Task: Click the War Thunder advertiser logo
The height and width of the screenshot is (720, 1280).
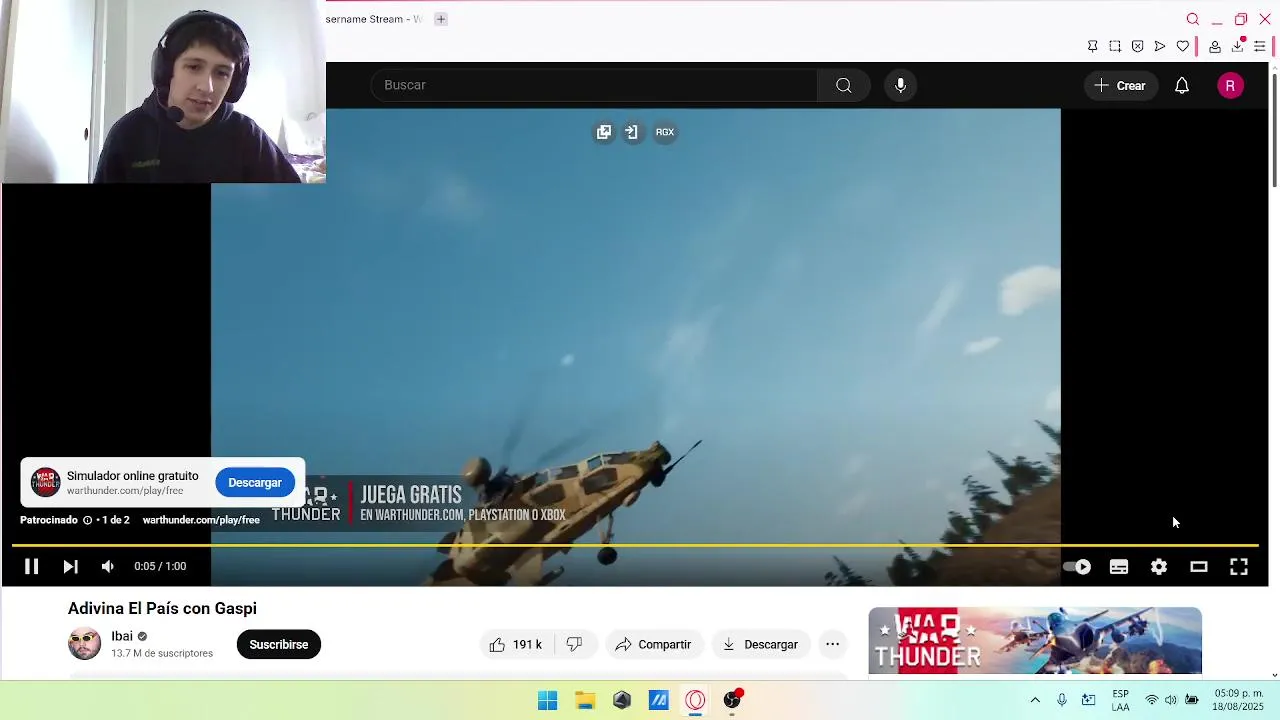Action: tap(45, 482)
